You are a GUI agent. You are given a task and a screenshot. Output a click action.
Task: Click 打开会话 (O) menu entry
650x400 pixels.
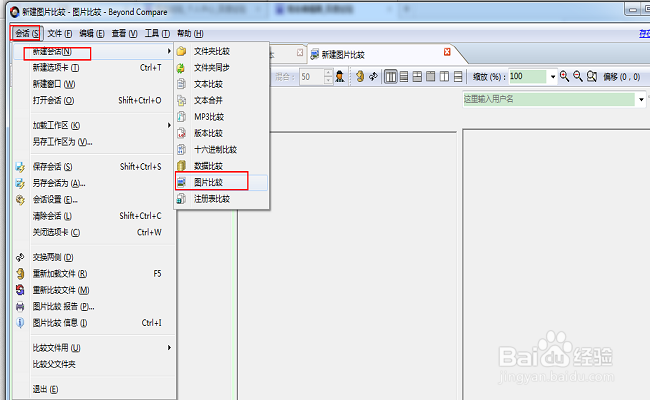(93, 100)
